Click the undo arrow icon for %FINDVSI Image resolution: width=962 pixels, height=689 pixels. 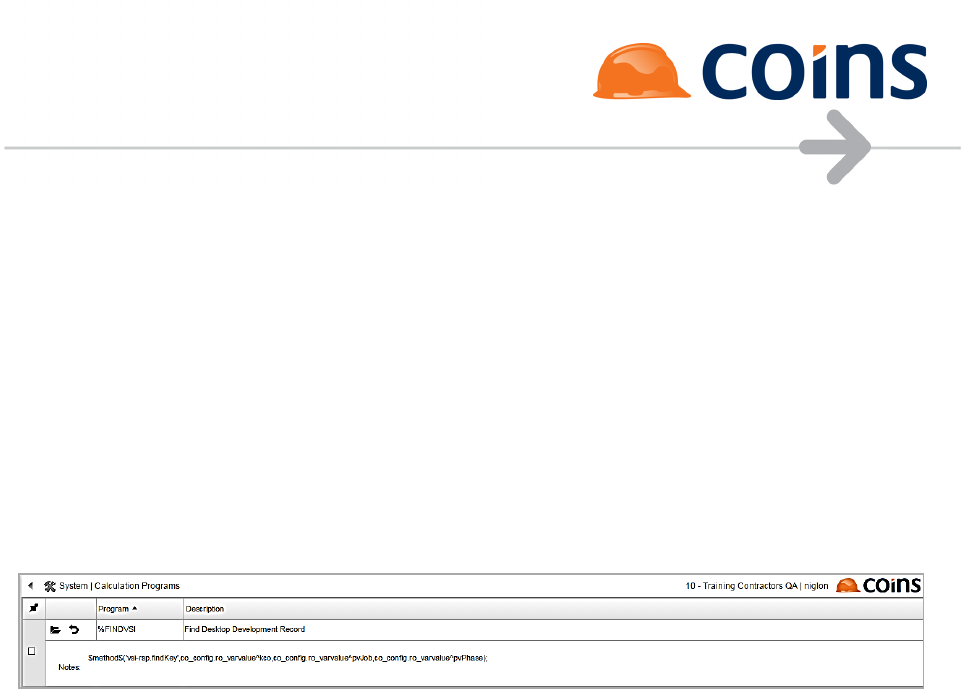coord(74,629)
